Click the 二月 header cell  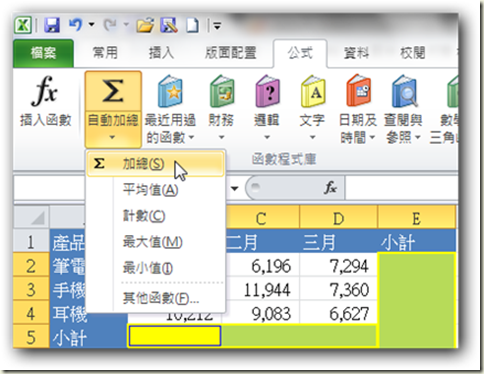click(262, 241)
